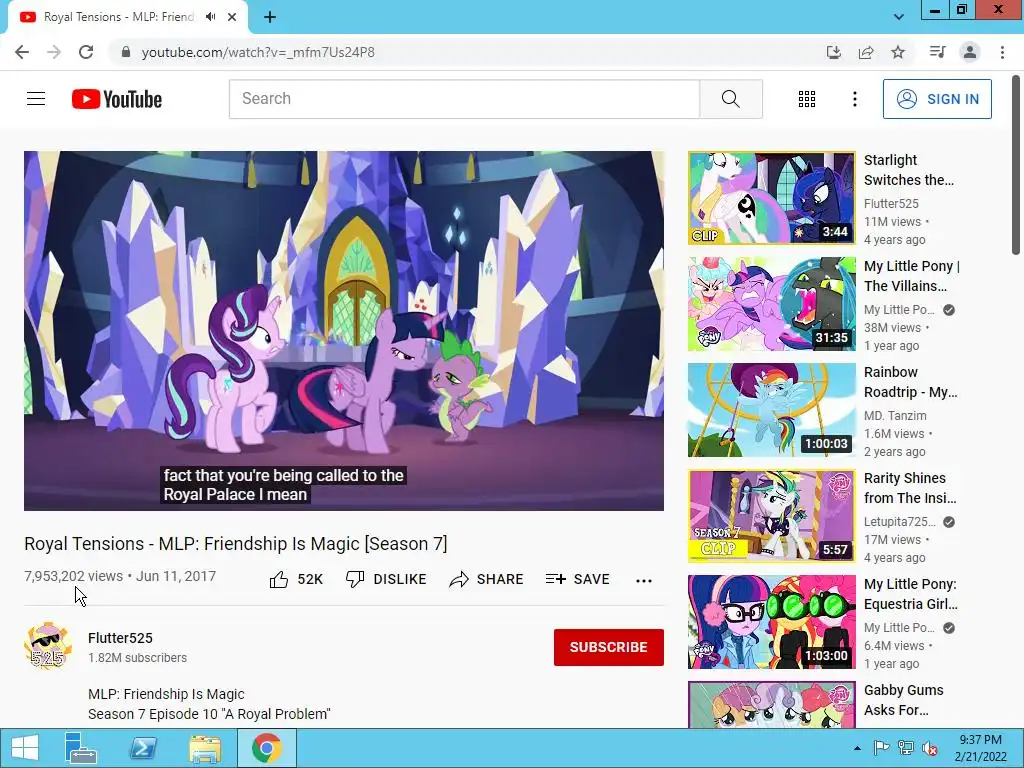View site information lock icon
1024x768 pixels.
126,52
